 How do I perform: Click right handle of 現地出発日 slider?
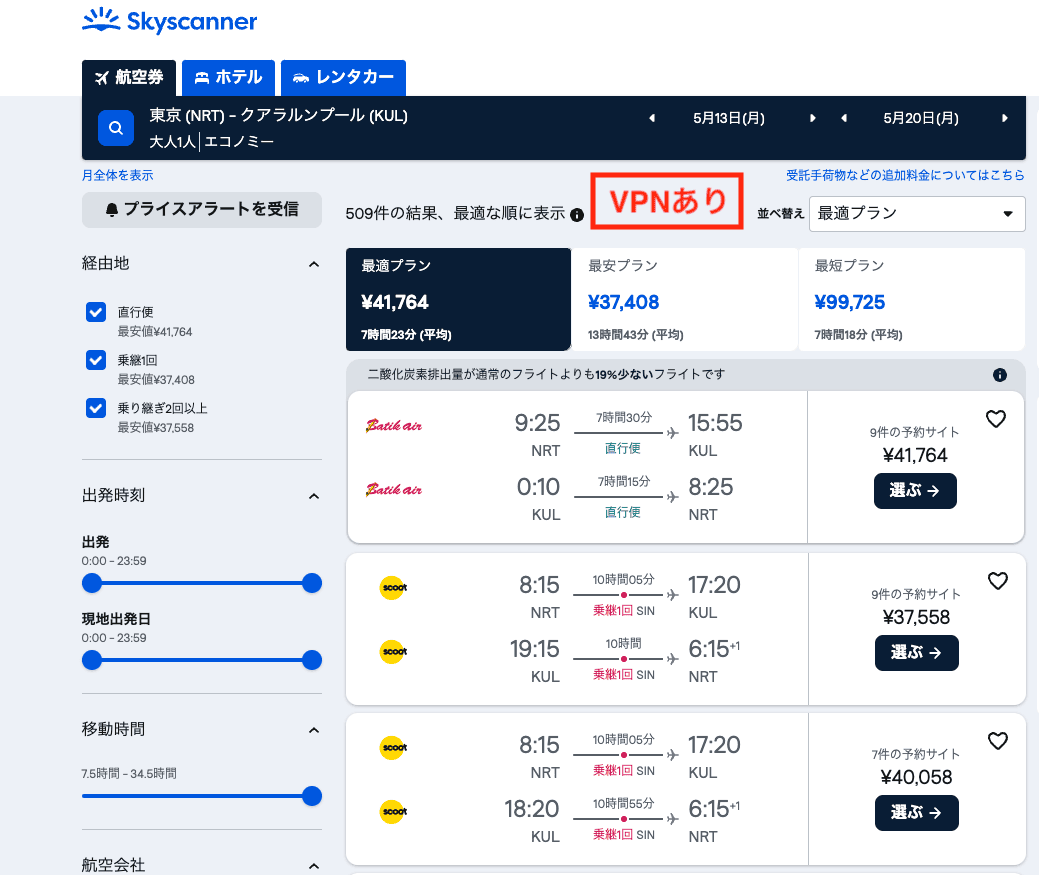[311, 660]
